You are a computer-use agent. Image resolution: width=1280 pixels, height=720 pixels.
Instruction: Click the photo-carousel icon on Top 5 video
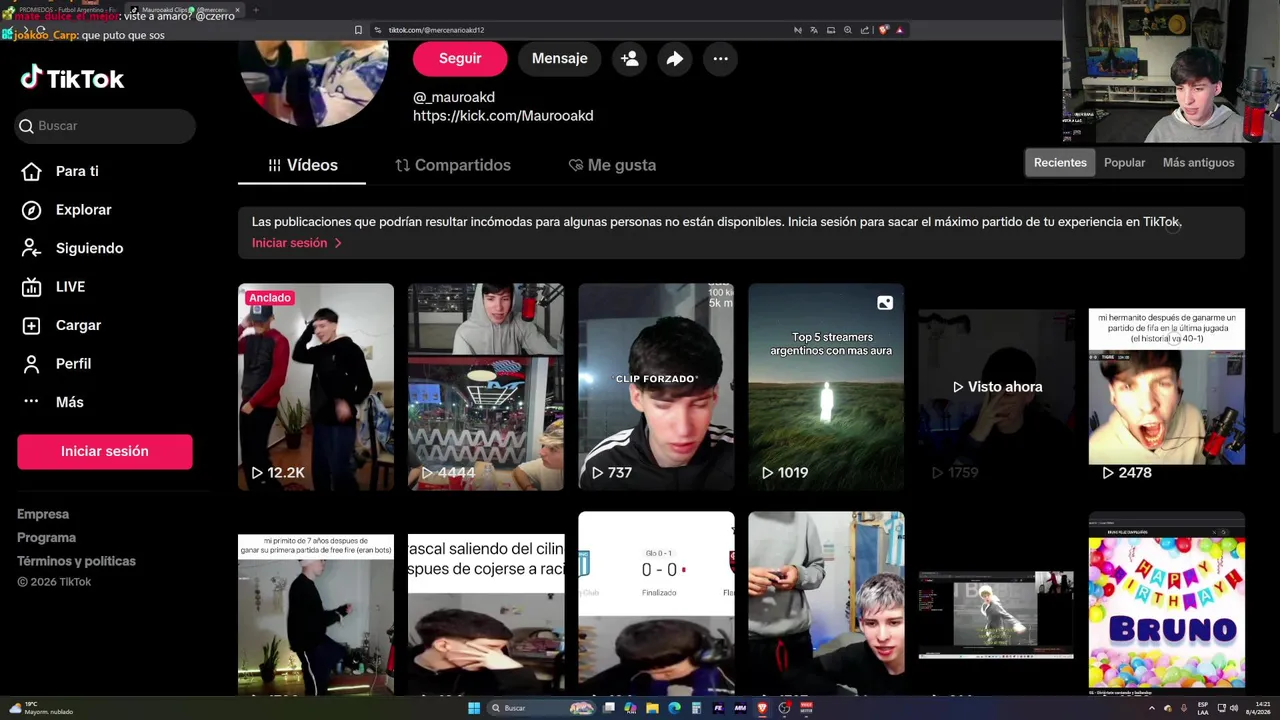coord(885,303)
